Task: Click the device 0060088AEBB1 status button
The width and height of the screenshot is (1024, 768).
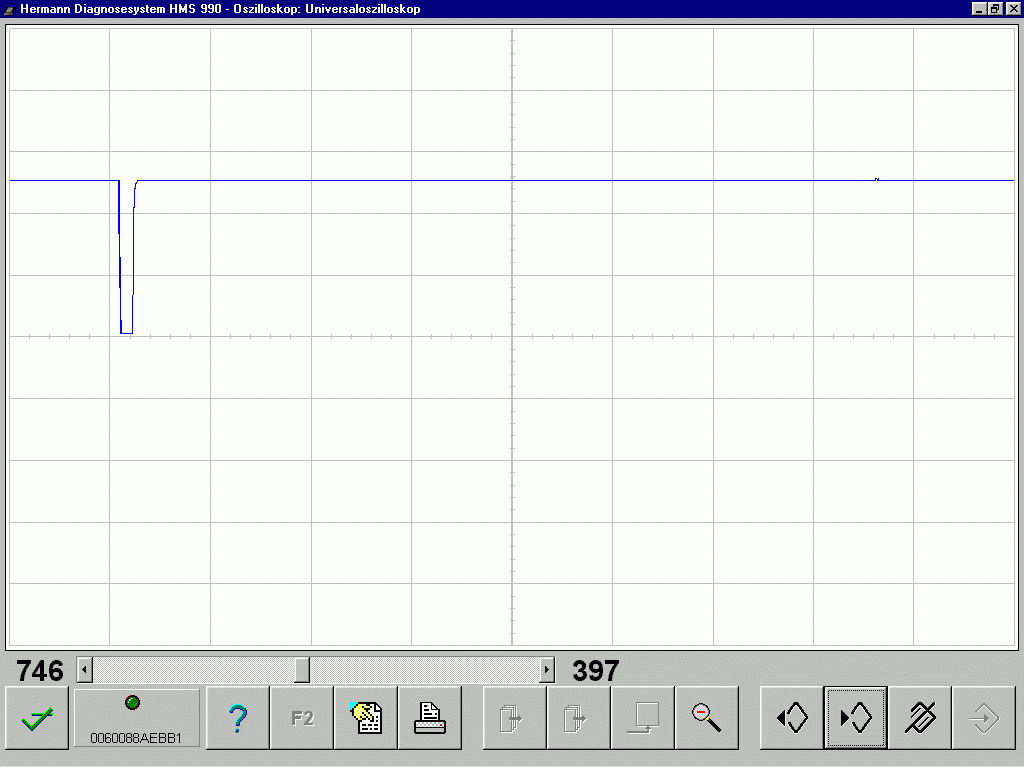Action: pyautogui.click(x=136, y=718)
